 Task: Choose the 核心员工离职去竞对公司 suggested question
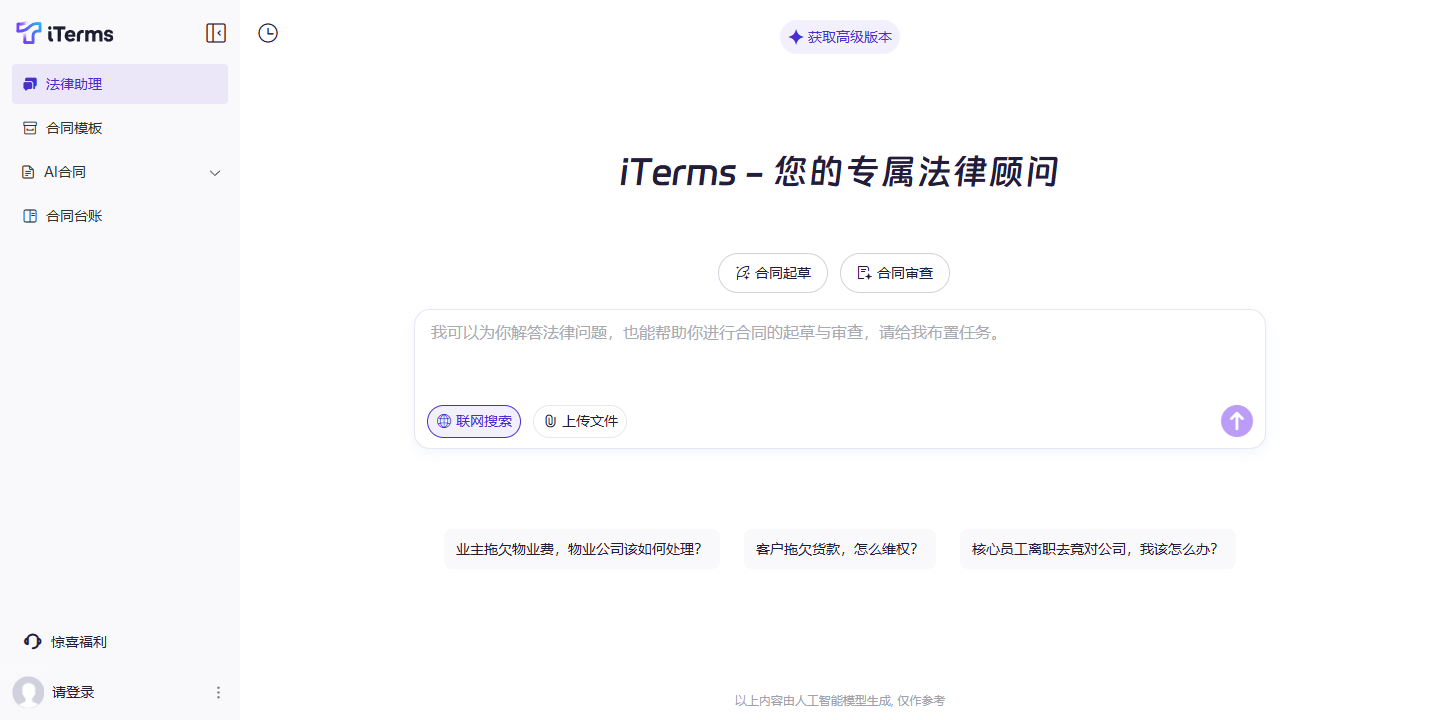click(x=1098, y=549)
